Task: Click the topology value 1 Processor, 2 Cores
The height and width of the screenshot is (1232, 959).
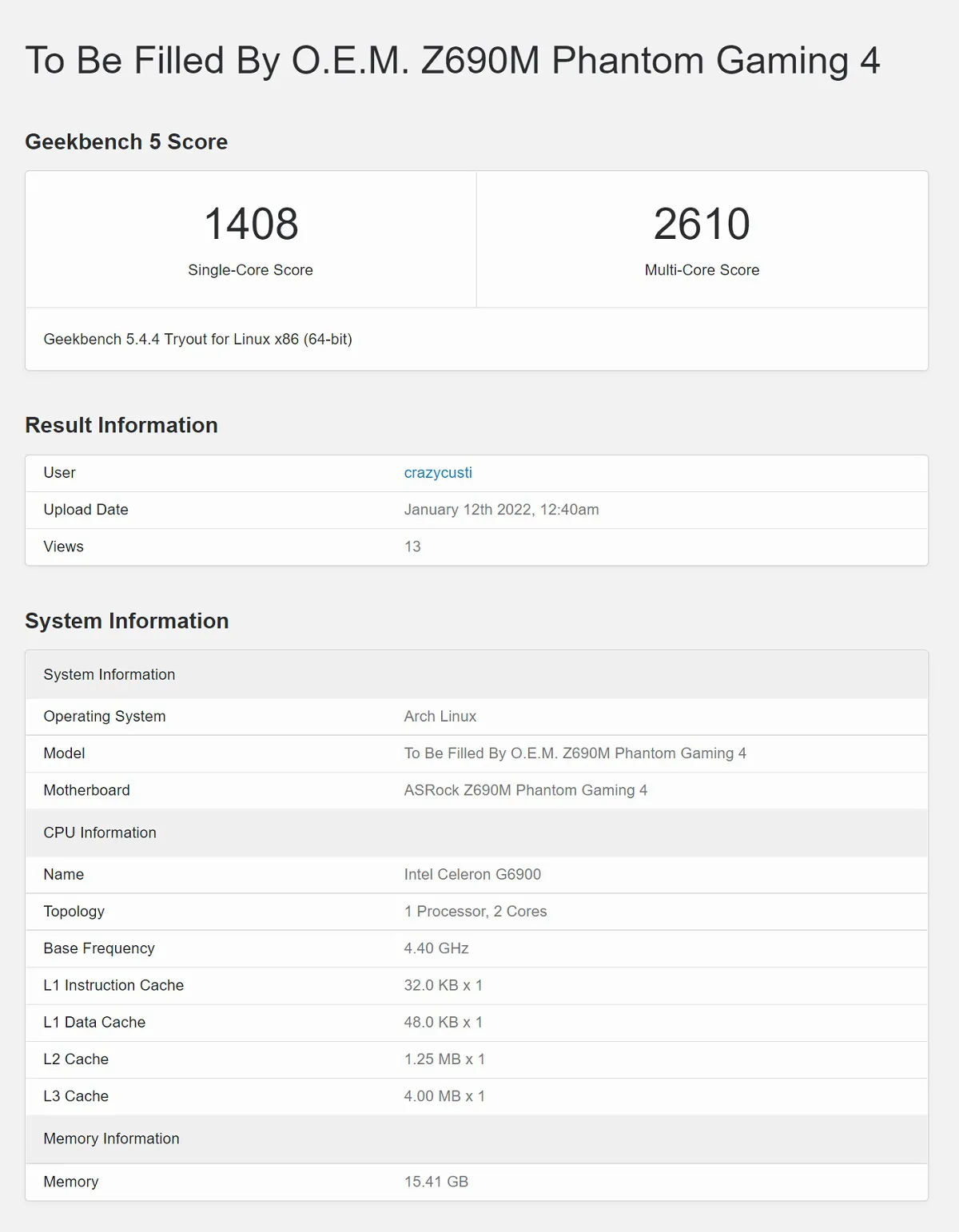Action: [x=476, y=912]
